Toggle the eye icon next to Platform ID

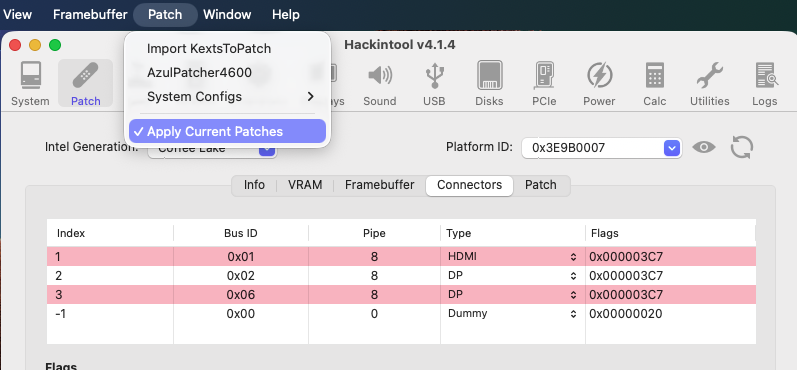coord(704,148)
